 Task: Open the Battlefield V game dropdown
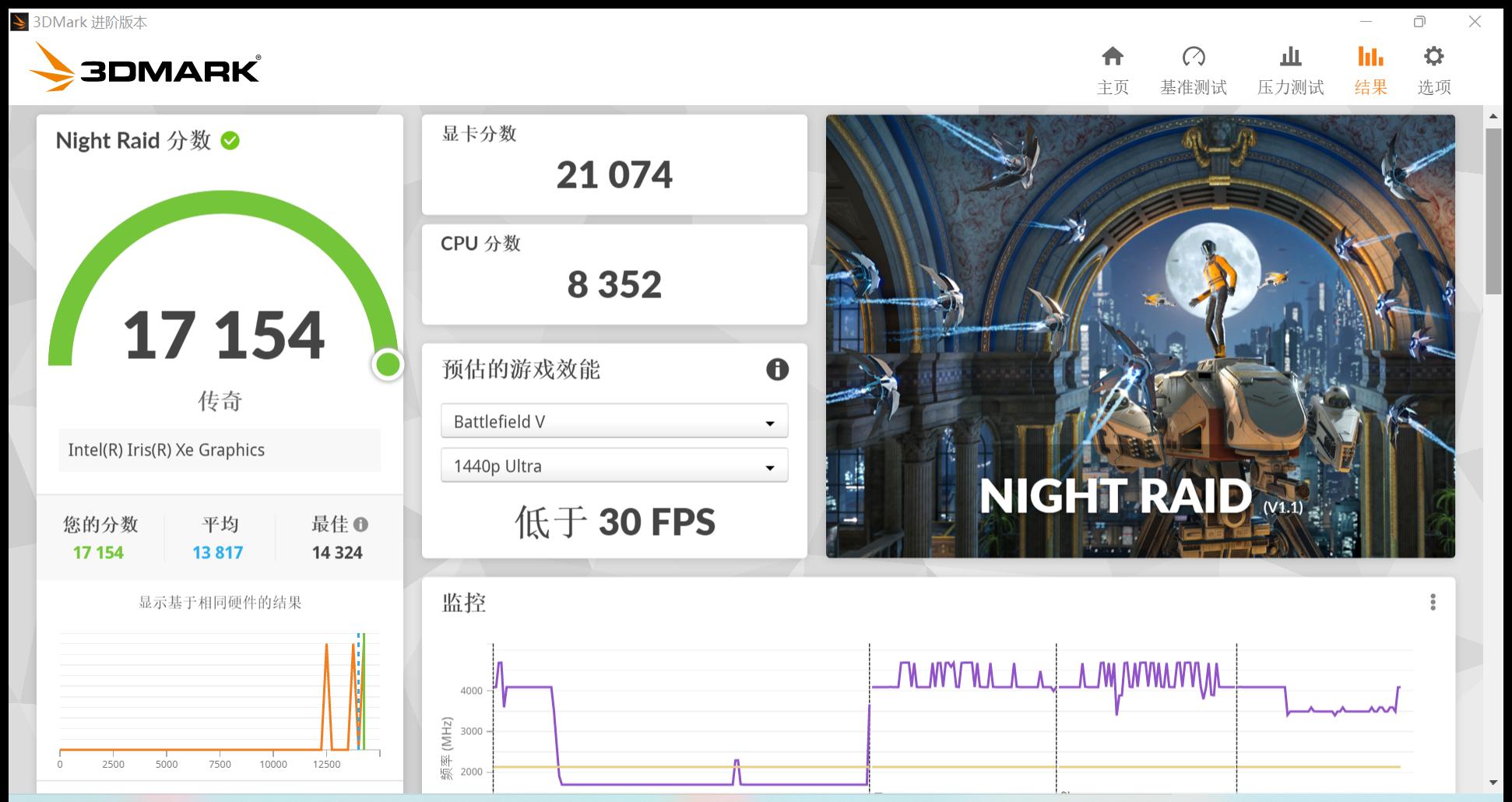click(614, 421)
